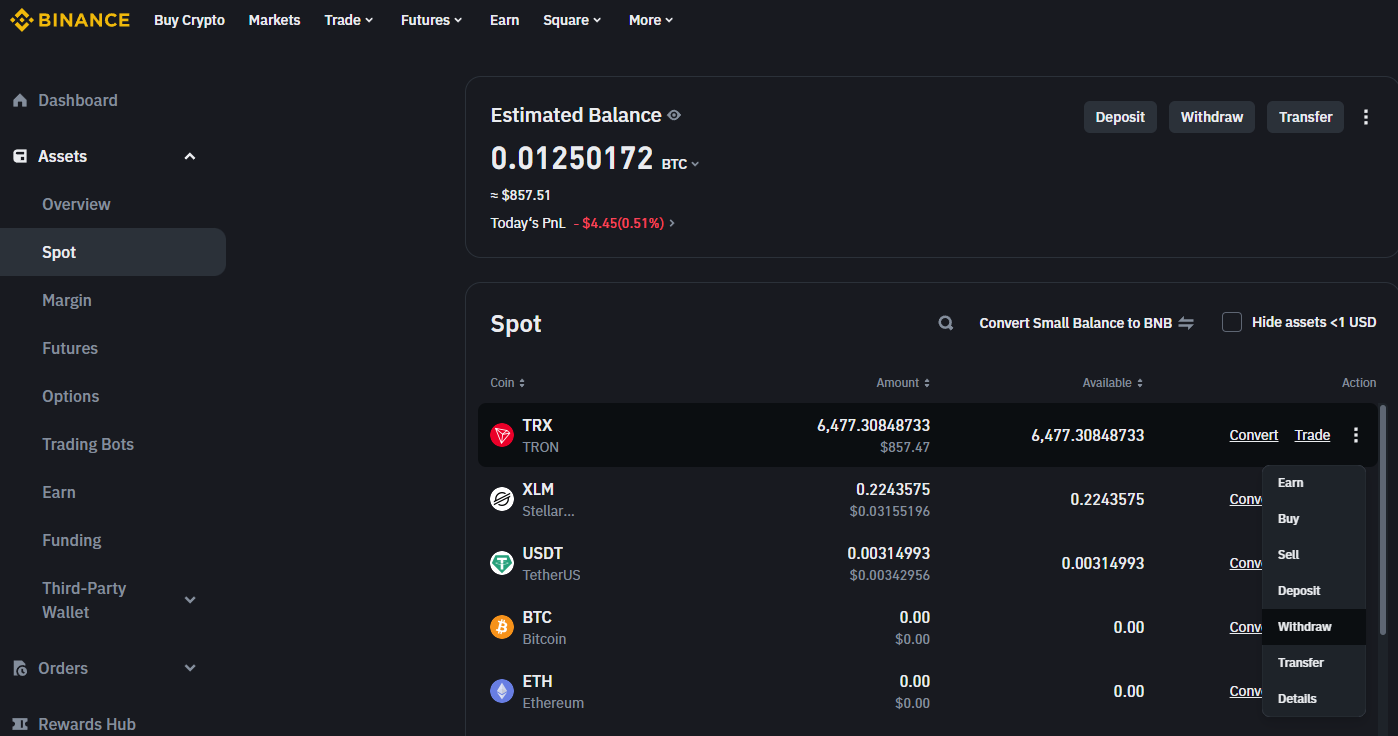Expand the Third-Party Wallet section
The height and width of the screenshot is (736, 1398).
tap(190, 600)
